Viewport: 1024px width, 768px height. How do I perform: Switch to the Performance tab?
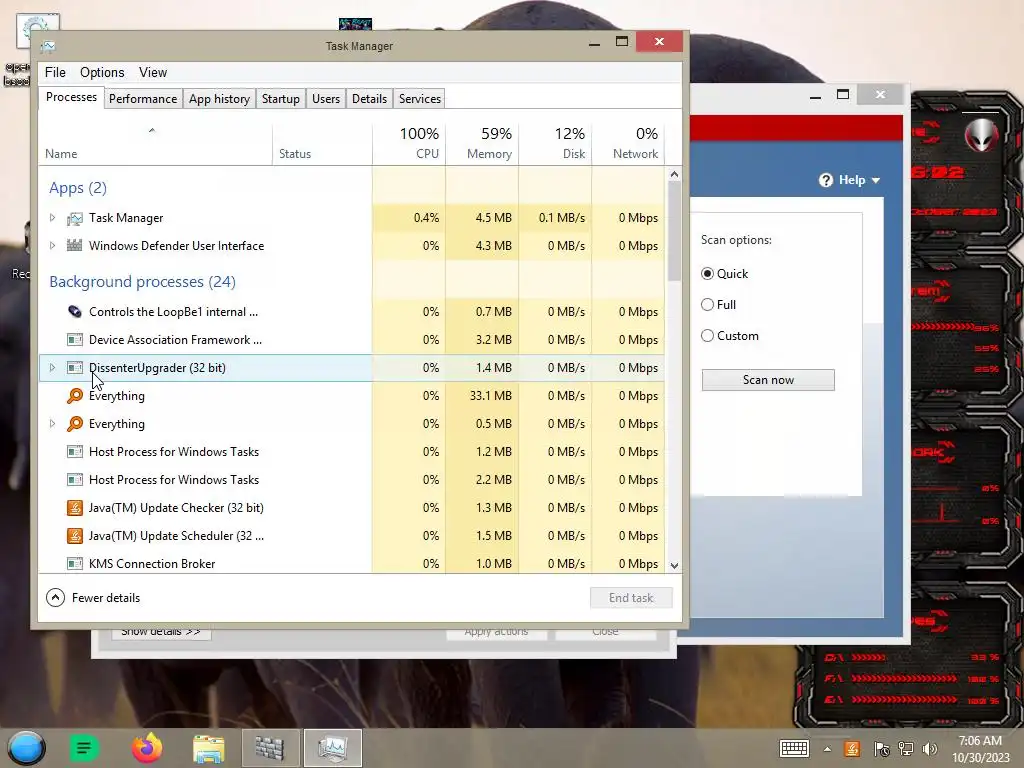click(x=143, y=99)
